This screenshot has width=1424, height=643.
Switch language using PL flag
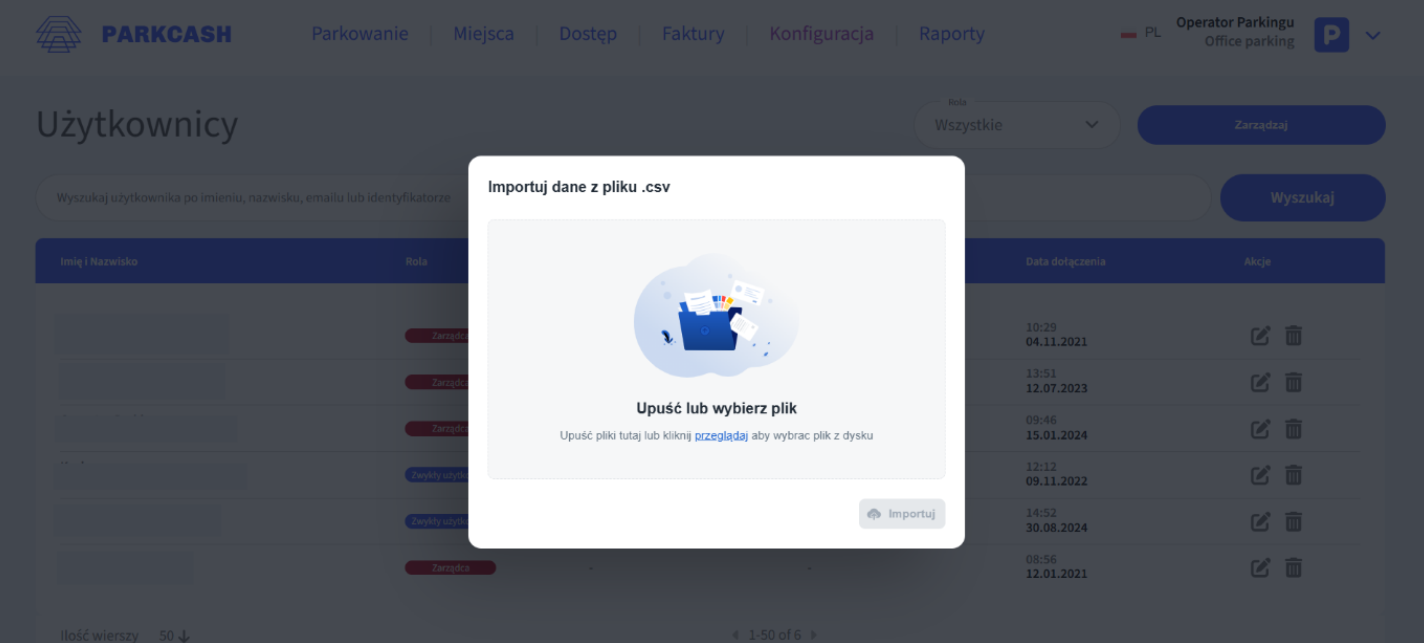1128,33
